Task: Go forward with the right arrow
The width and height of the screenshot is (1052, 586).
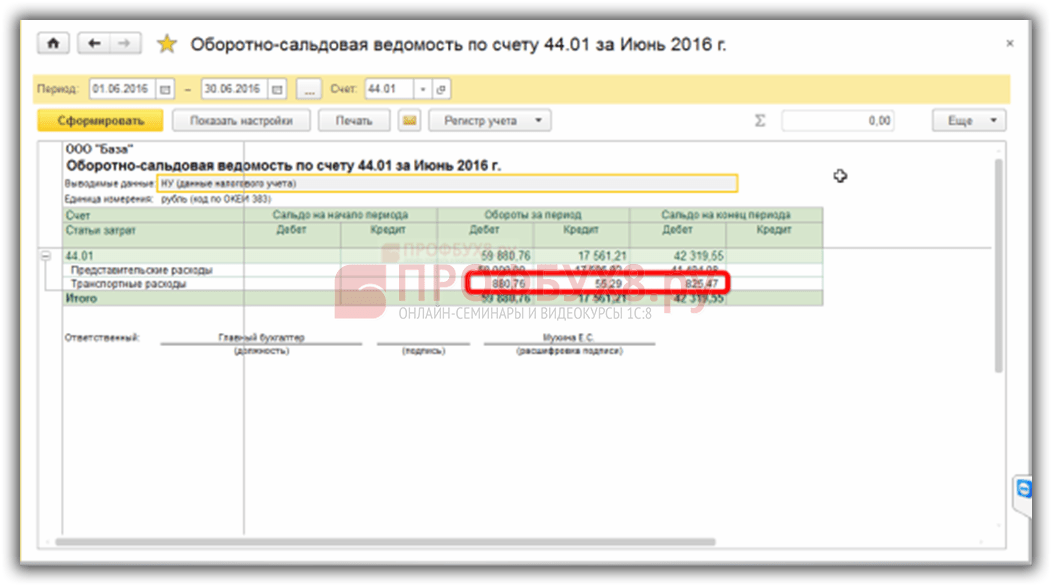Action: (x=124, y=44)
